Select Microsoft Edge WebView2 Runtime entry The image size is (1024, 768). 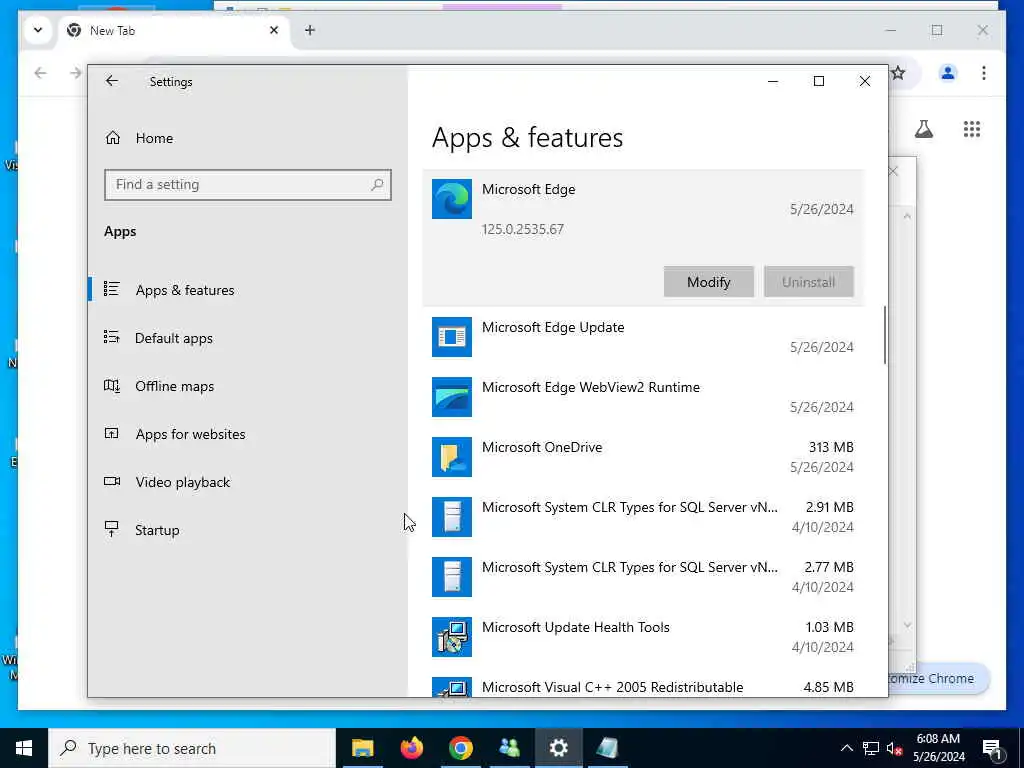[643, 397]
